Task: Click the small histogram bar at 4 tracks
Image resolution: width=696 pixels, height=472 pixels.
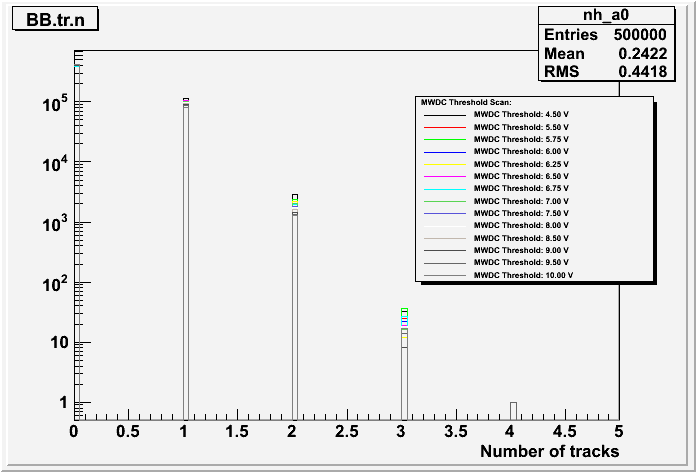Action: pos(513,411)
